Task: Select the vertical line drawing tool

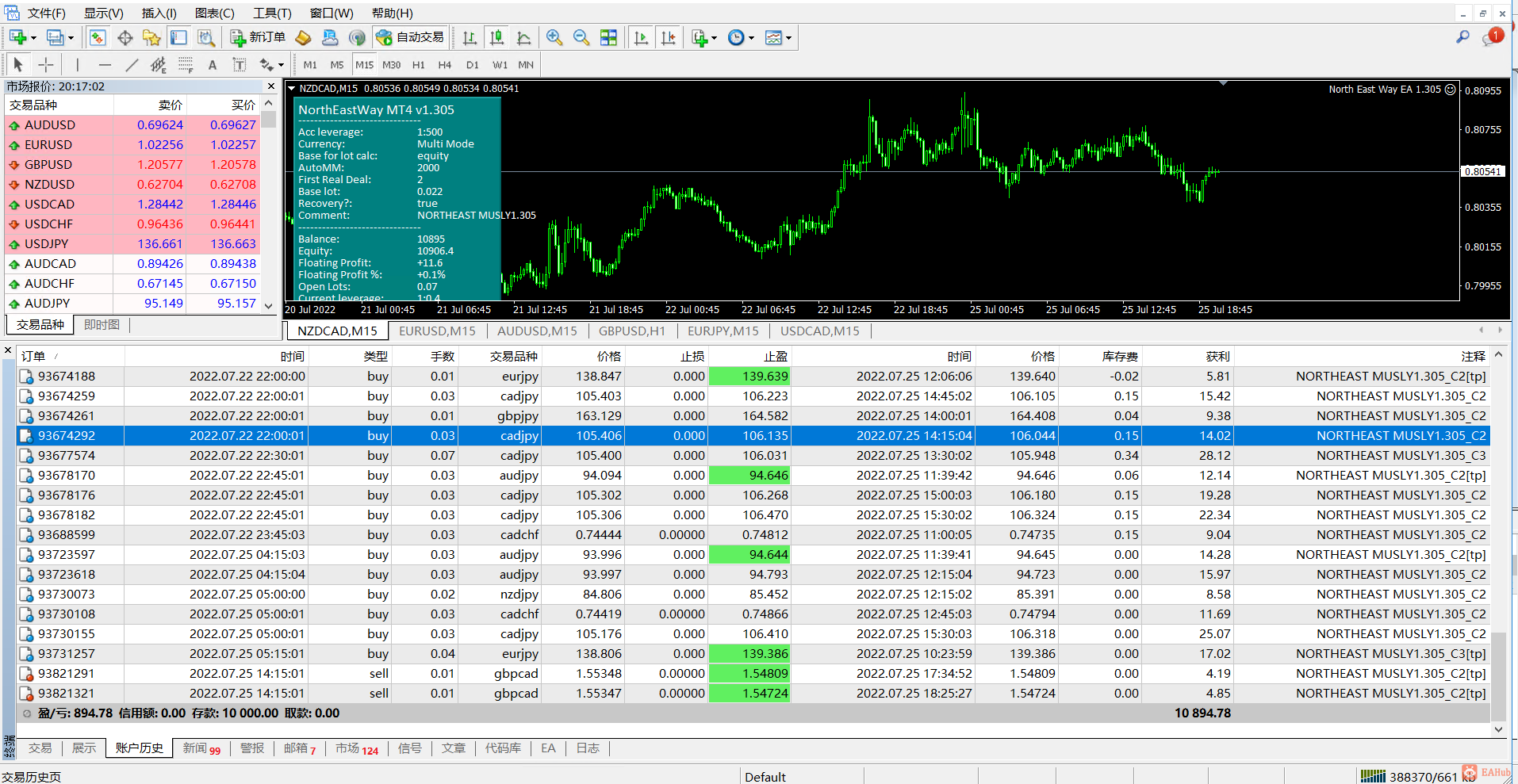Action: point(77,65)
